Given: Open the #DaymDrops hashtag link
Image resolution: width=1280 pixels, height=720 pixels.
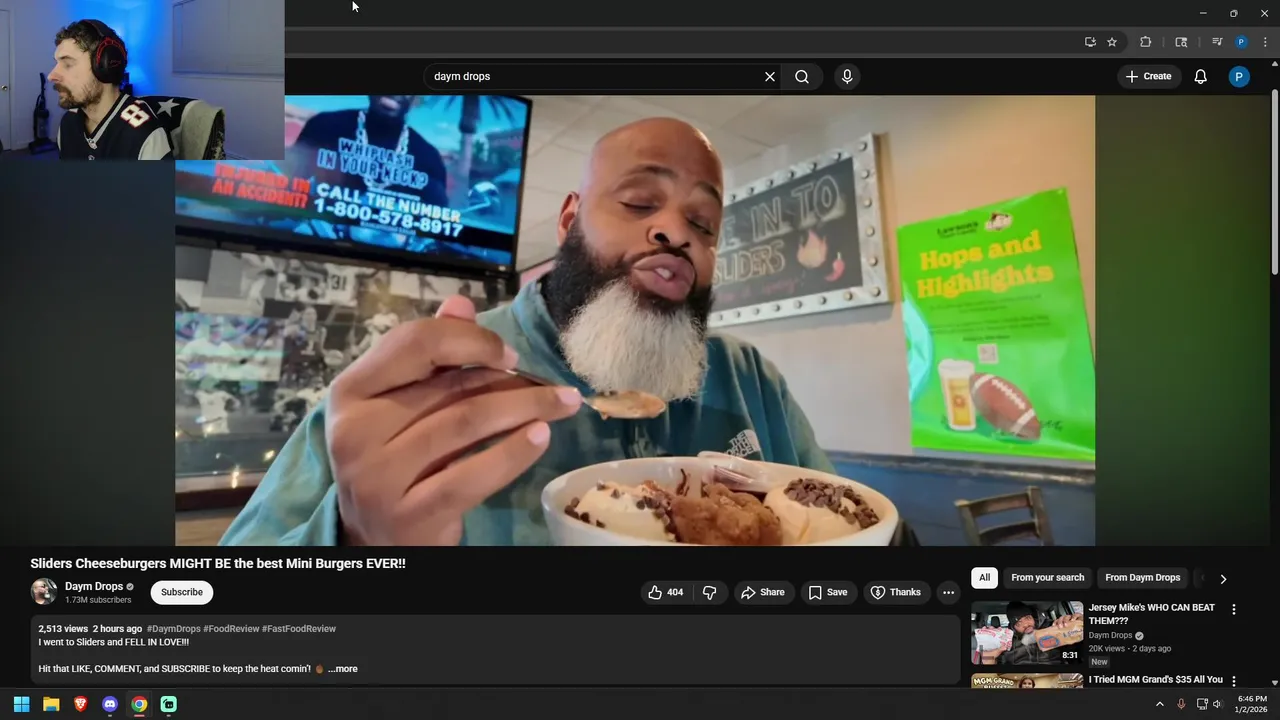Looking at the screenshot, I should point(174,629).
